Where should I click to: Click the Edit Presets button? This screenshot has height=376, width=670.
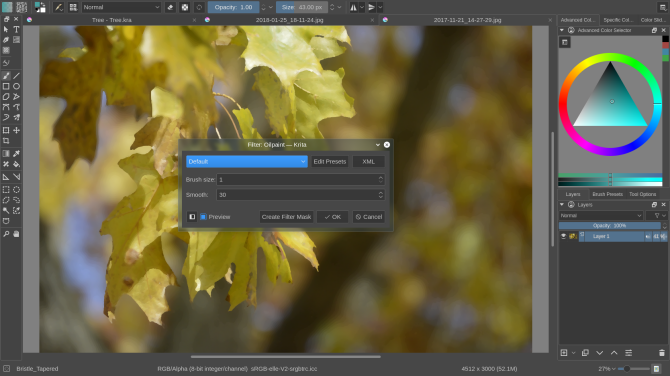point(330,162)
